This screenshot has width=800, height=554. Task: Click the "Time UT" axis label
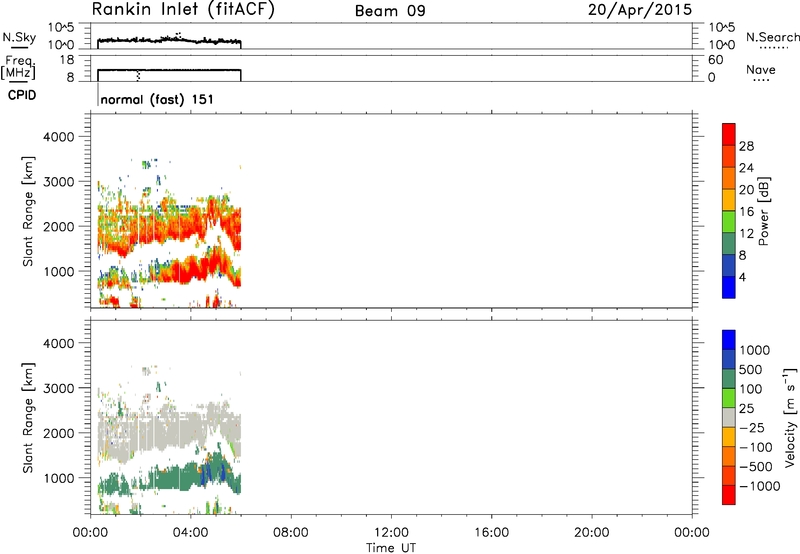tap(391, 548)
